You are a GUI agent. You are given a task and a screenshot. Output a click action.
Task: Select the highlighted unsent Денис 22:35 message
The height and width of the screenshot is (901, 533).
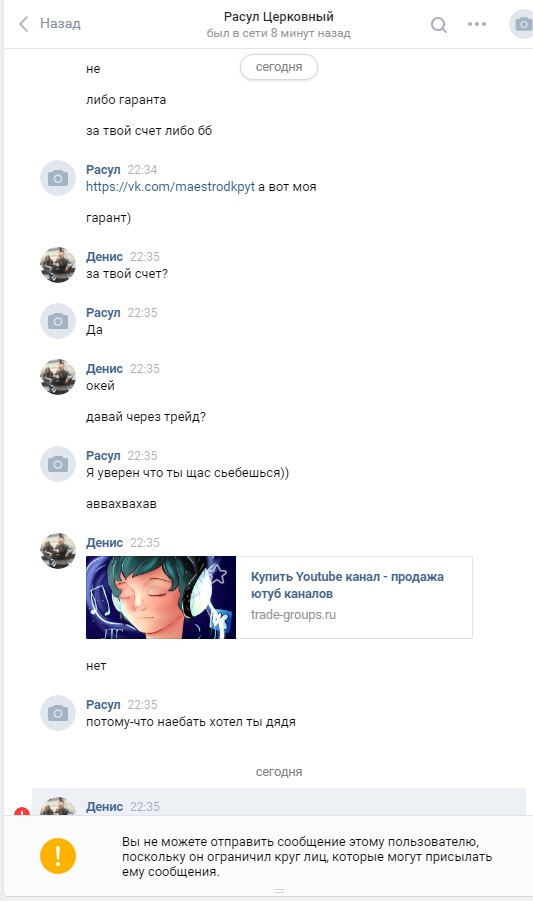point(279,802)
